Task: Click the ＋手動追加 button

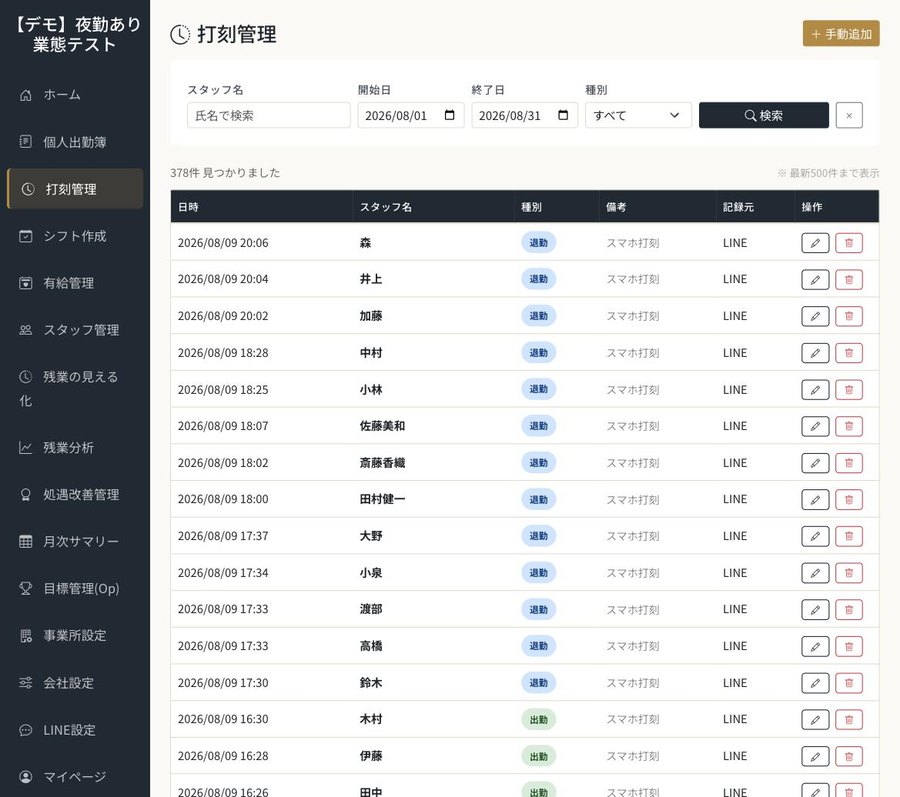Action: click(x=841, y=34)
